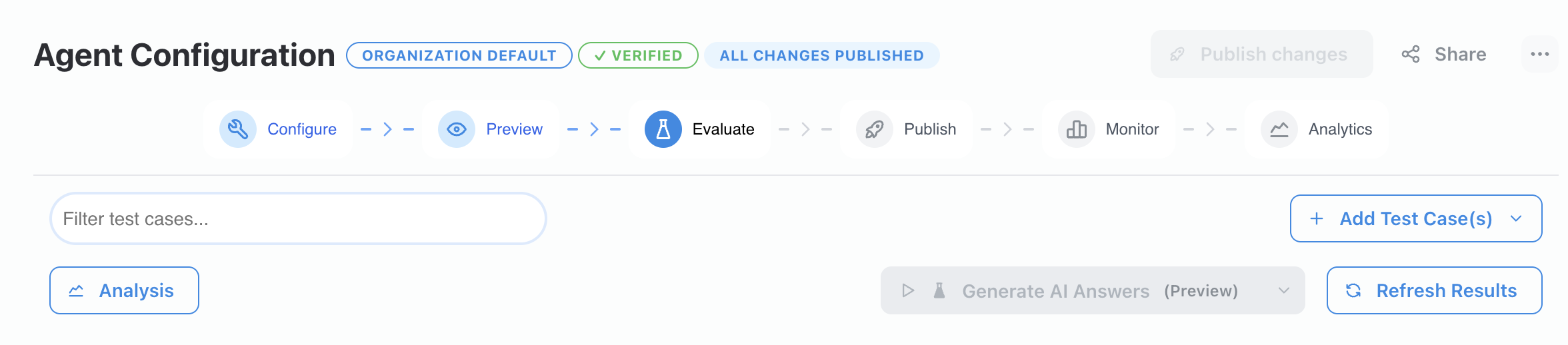This screenshot has width=1568, height=345.
Task: Open the three-dot more options menu
Action: pyautogui.click(x=1540, y=55)
